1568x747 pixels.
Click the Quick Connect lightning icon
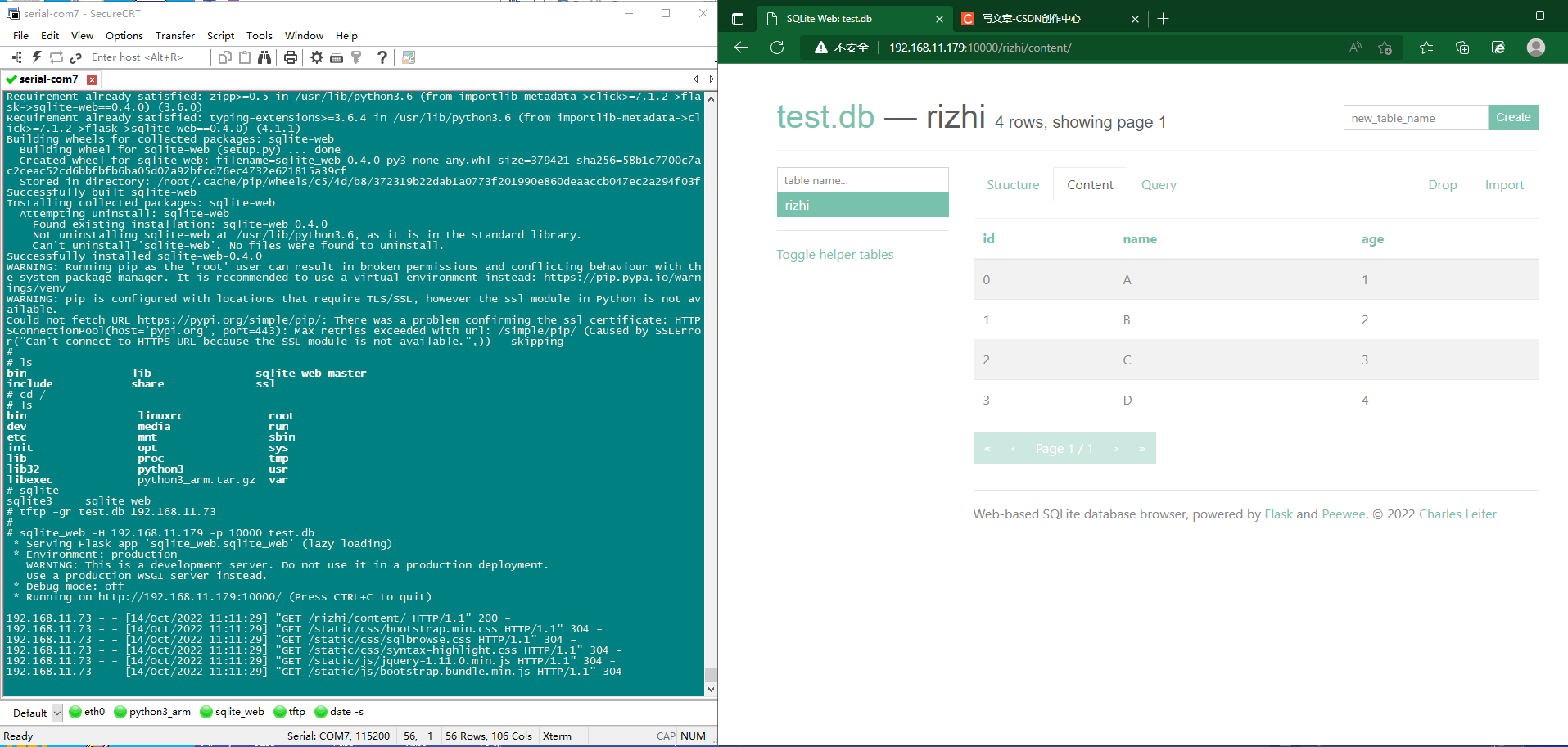[36, 57]
